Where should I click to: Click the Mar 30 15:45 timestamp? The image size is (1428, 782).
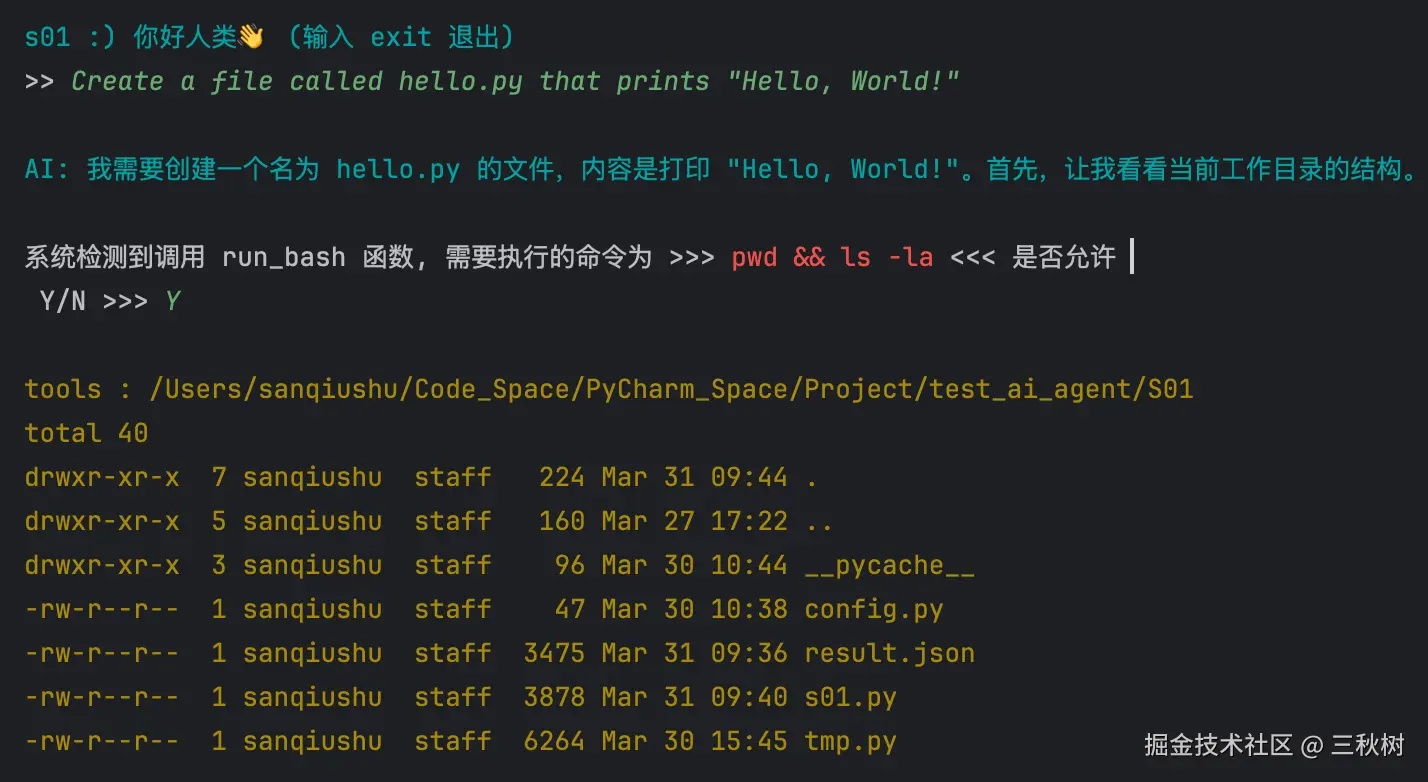pyautogui.click(x=694, y=741)
